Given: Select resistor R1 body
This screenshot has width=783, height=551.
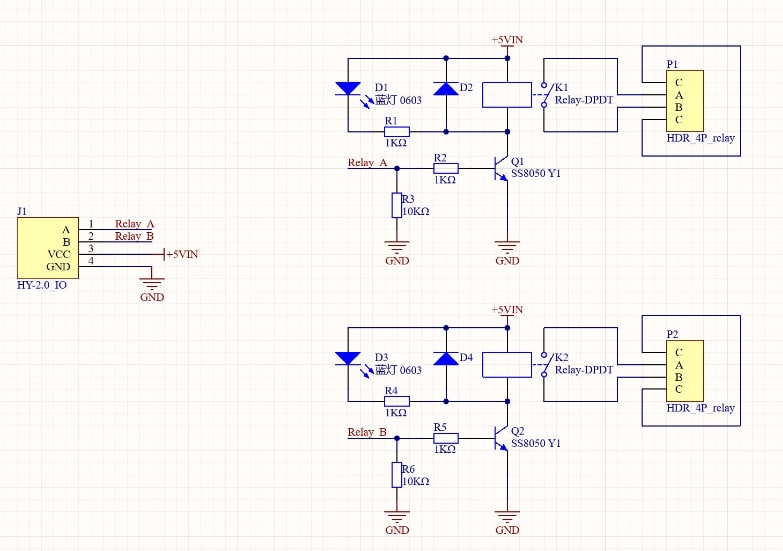Looking at the screenshot, I should click(x=396, y=130).
